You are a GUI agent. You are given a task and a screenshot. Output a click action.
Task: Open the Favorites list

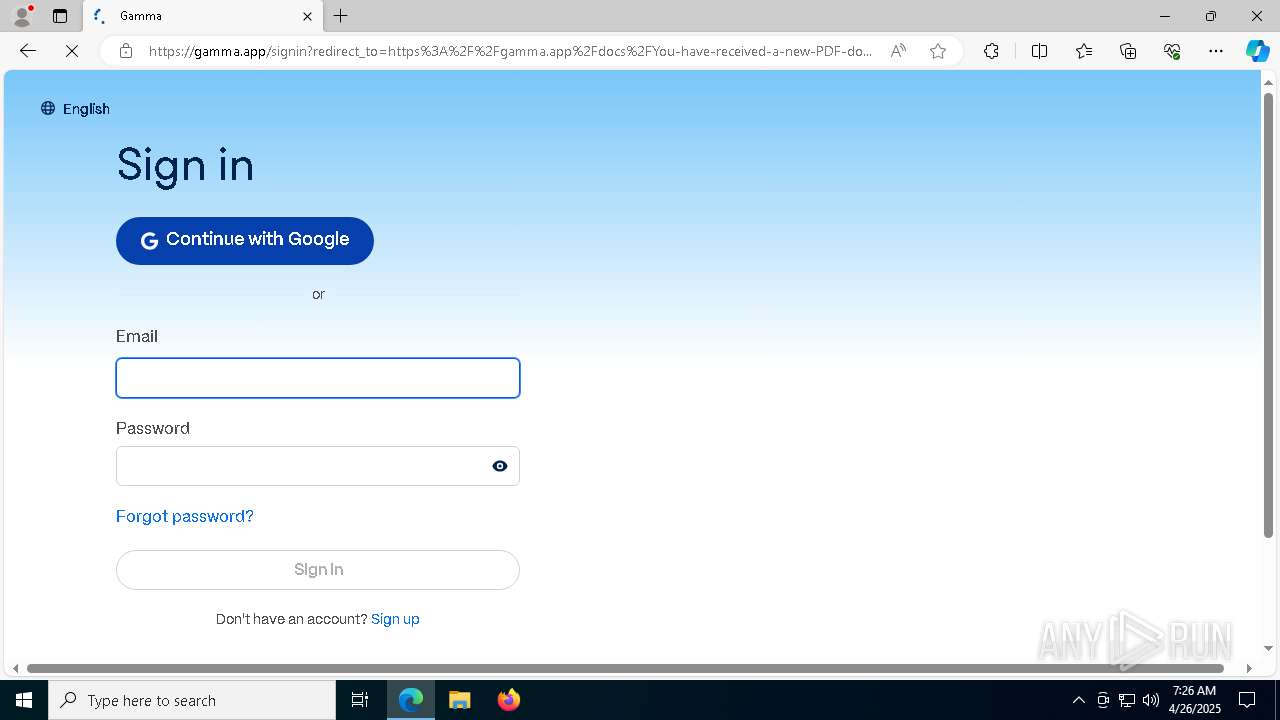(x=1084, y=51)
